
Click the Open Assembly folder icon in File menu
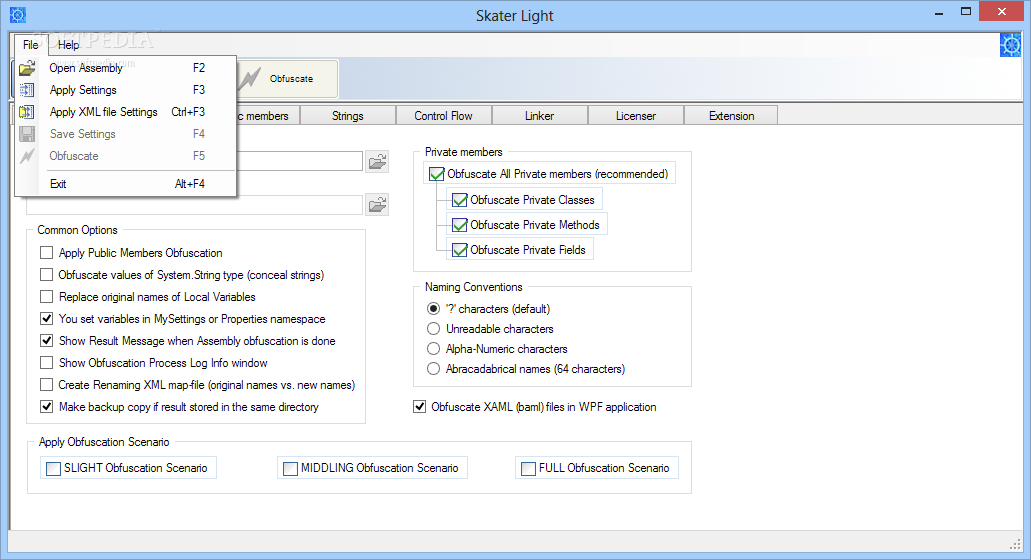(27, 68)
